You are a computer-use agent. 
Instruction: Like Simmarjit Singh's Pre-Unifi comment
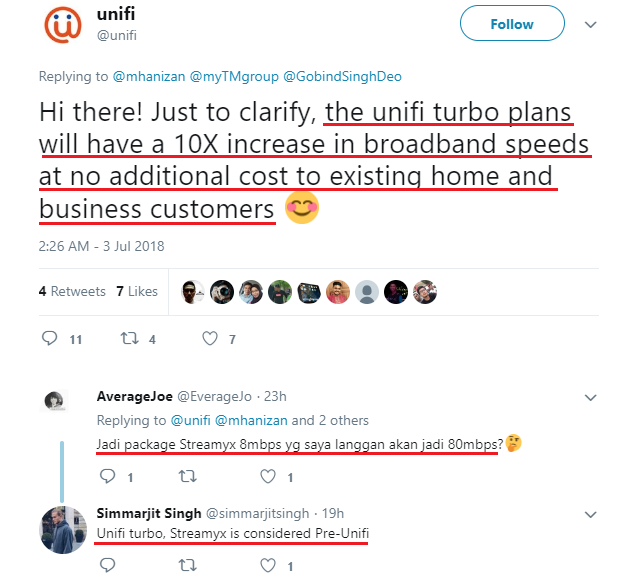tap(268, 565)
